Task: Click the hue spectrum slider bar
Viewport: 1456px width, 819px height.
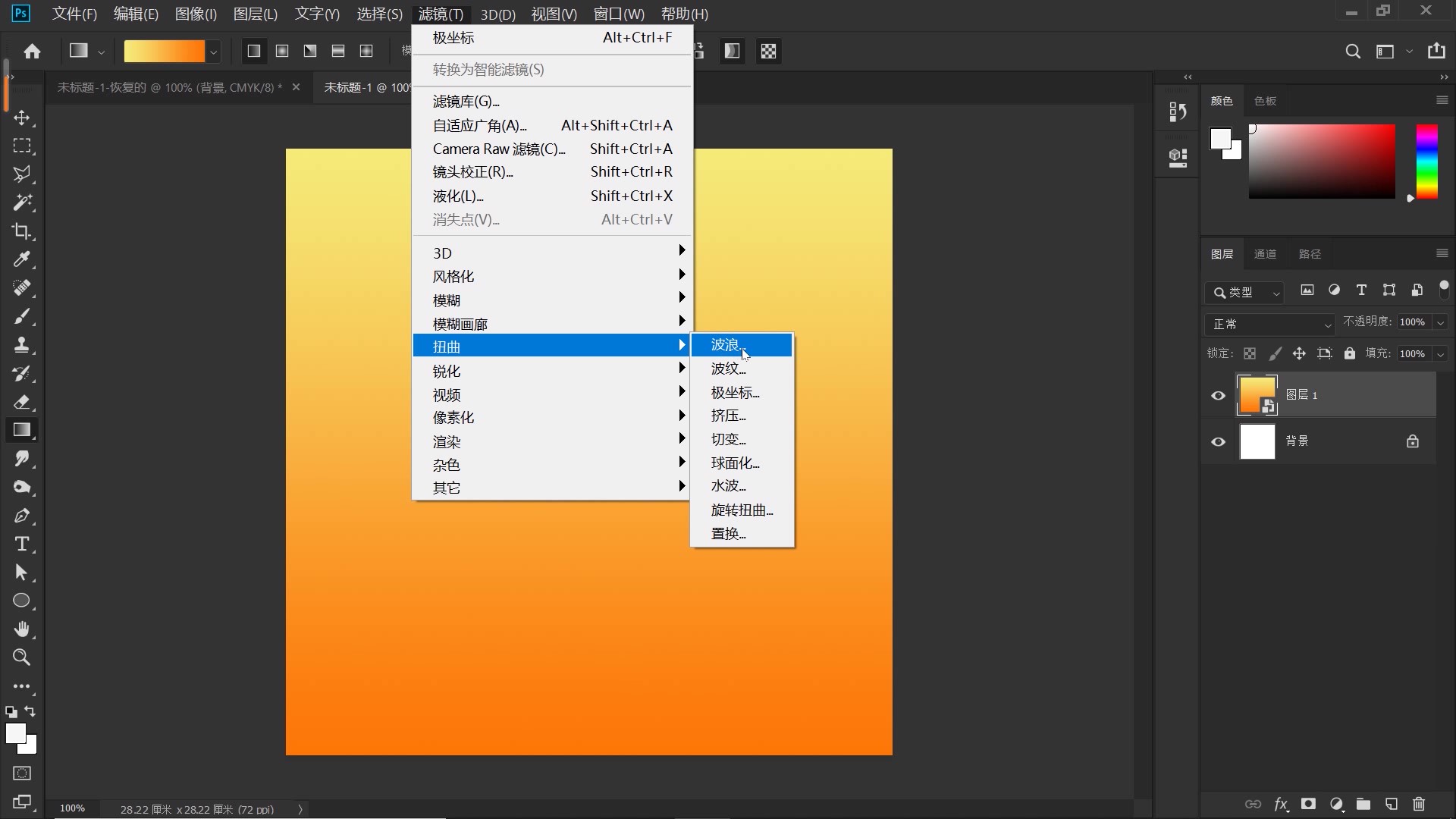Action: coord(1426,162)
